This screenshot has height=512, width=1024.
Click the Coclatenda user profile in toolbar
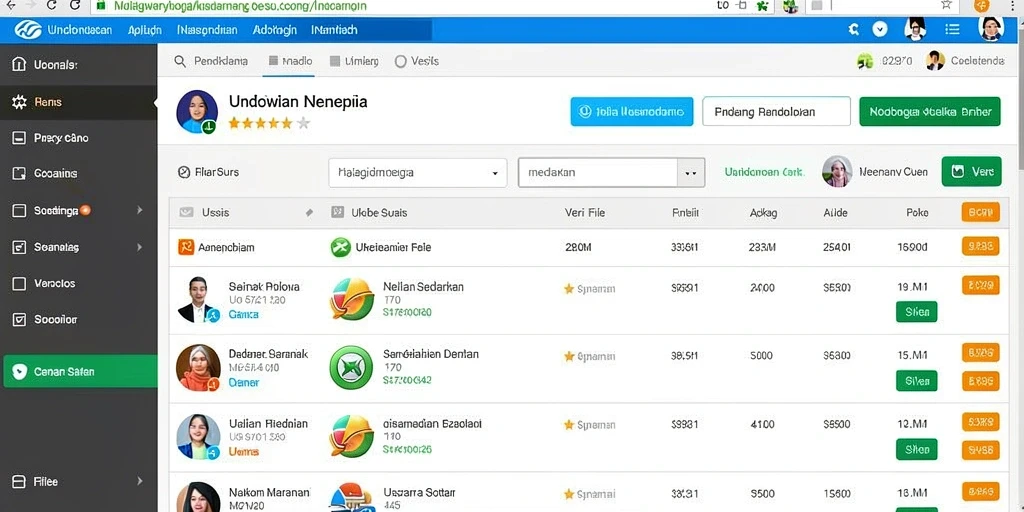pos(965,61)
